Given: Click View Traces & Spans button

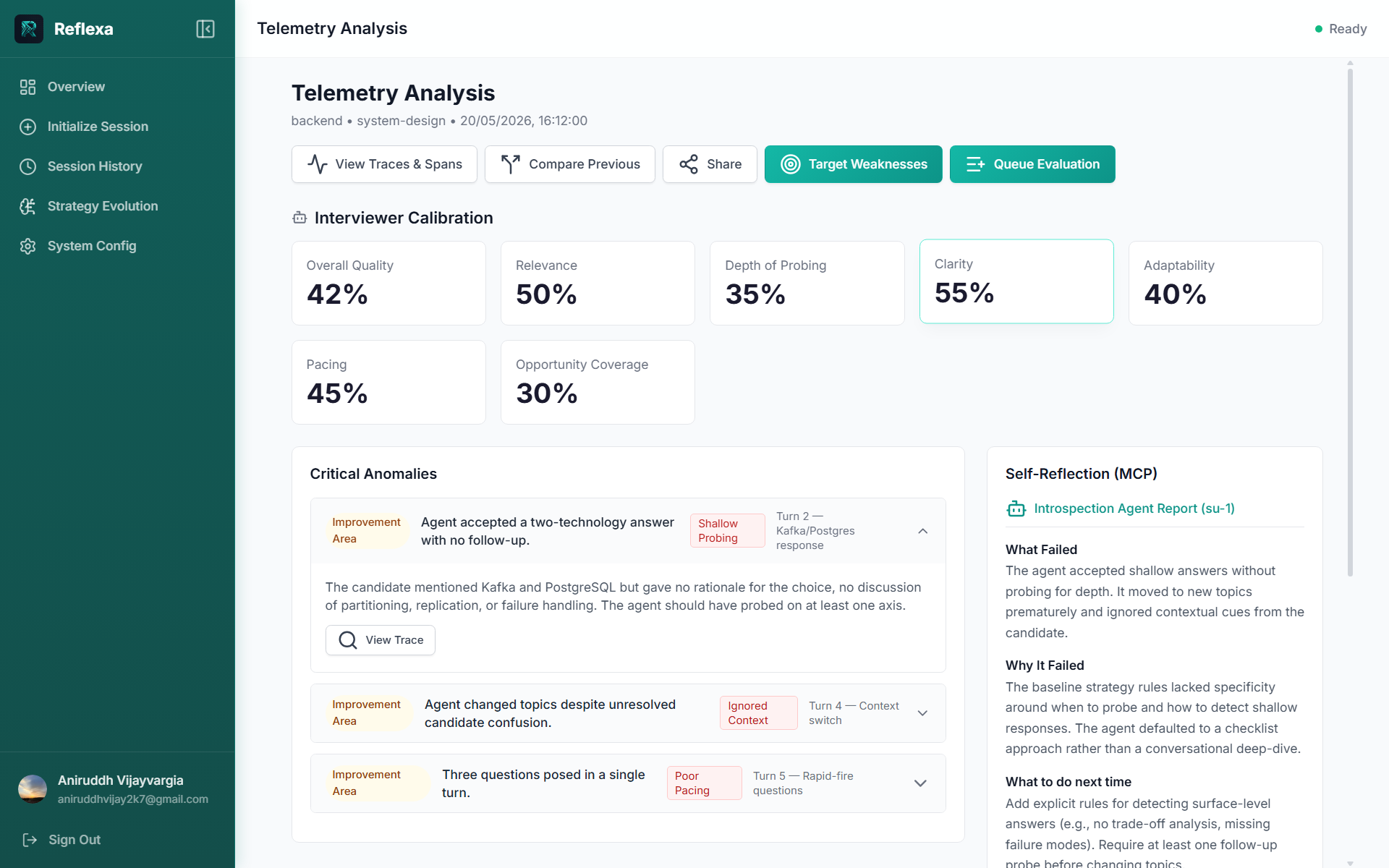Looking at the screenshot, I should tap(384, 164).
